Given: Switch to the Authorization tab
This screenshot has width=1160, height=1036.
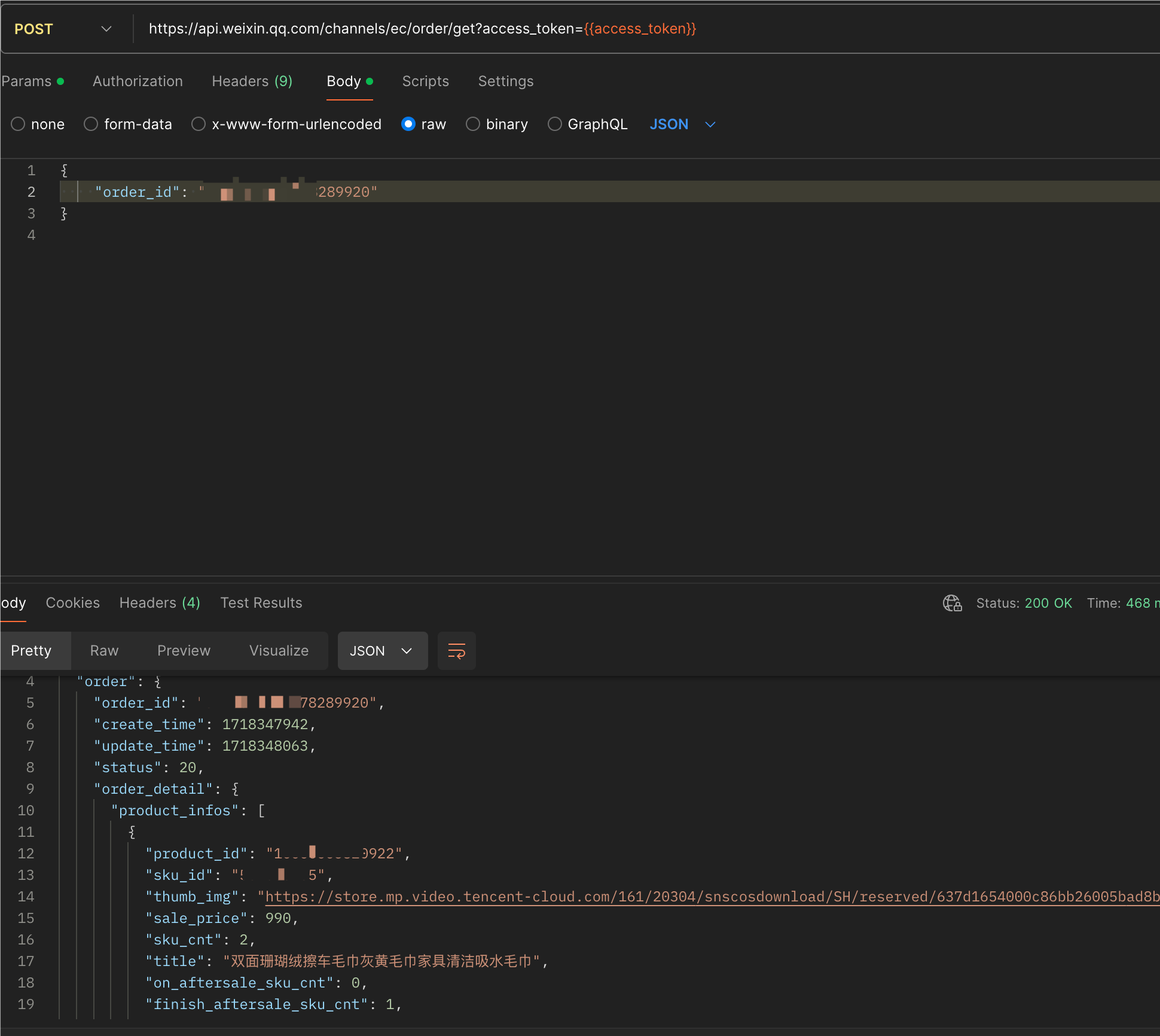Looking at the screenshot, I should click(138, 81).
